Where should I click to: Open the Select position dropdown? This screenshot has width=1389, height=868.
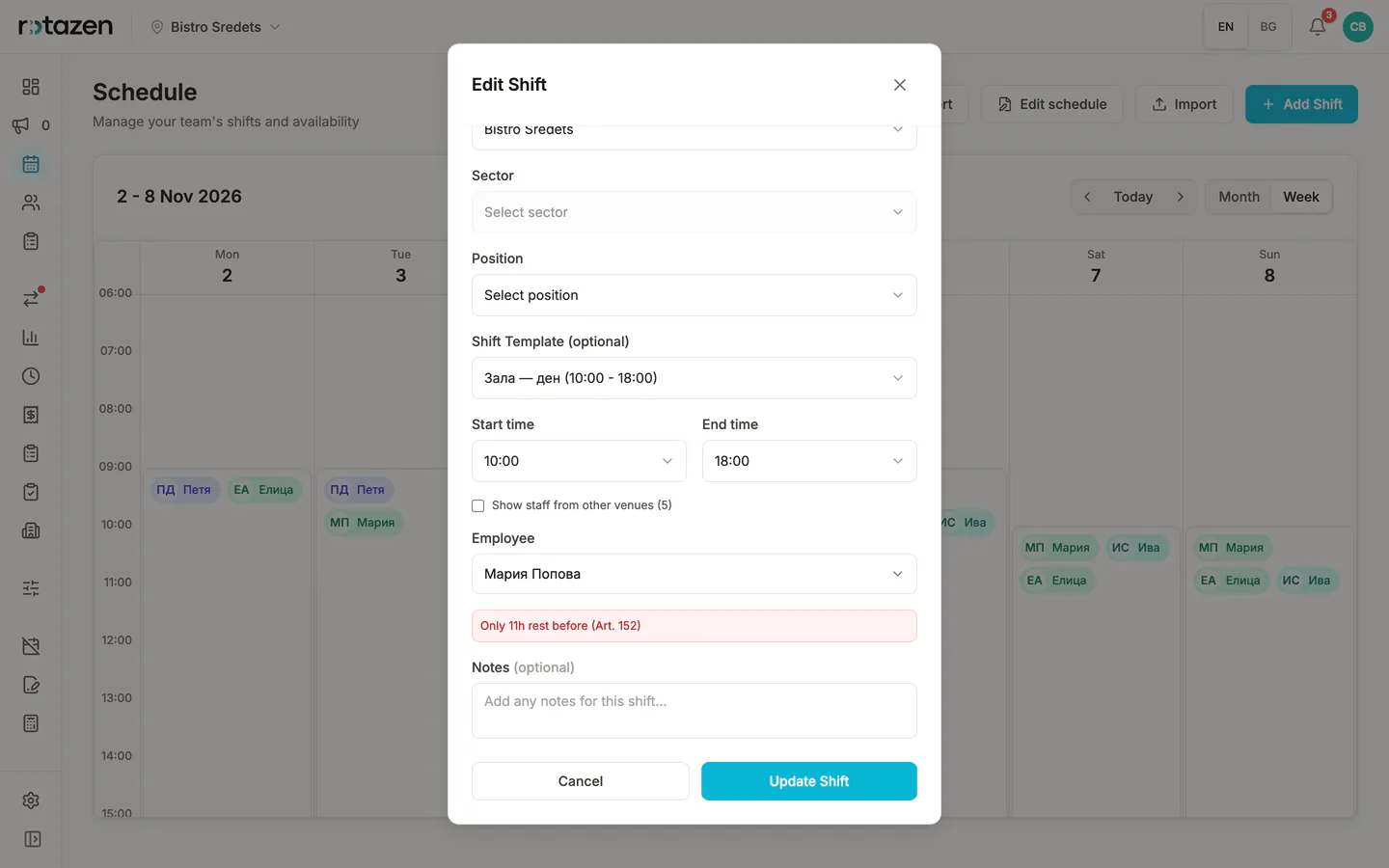pyautogui.click(x=694, y=295)
